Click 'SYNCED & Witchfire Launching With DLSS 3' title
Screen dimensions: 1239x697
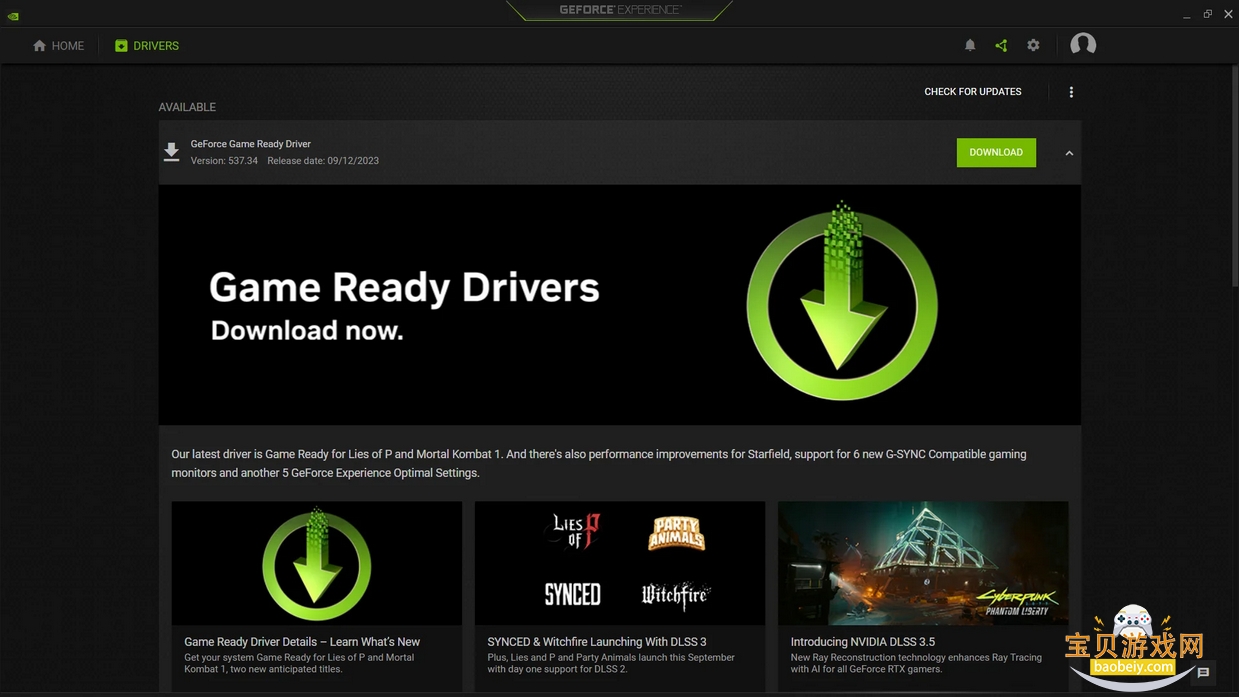(597, 642)
